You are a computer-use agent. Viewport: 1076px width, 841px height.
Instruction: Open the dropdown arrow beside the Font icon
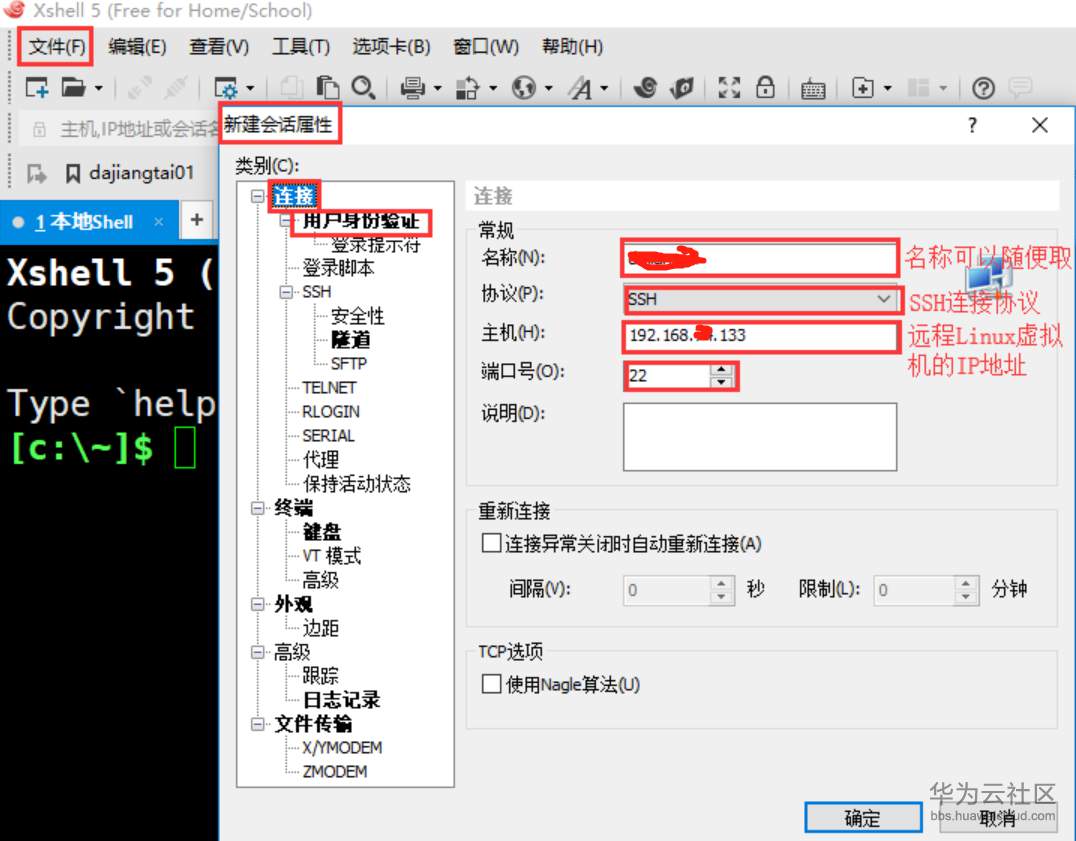[604, 88]
